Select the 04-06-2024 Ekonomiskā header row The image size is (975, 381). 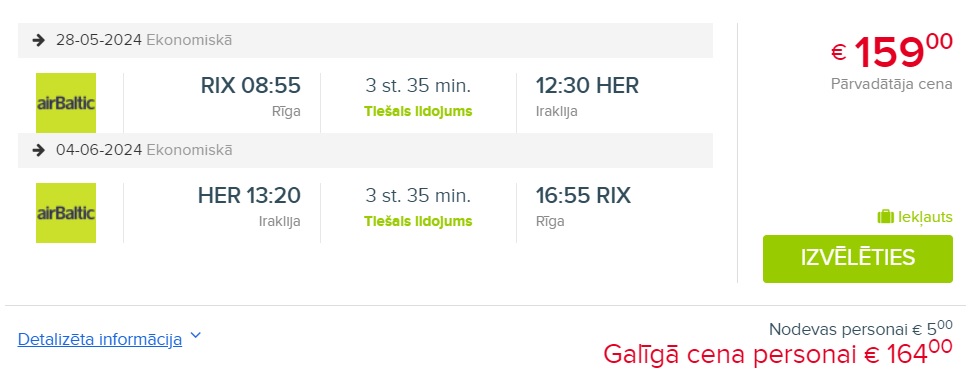pos(365,150)
